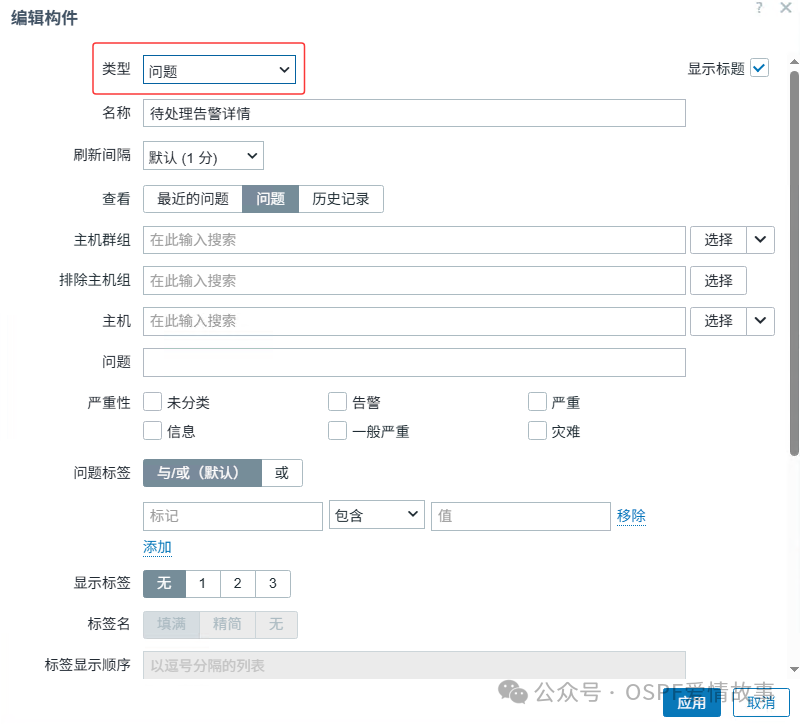The height and width of the screenshot is (724, 800).
Task: Click the 主机群组 search field
Action: pos(414,240)
